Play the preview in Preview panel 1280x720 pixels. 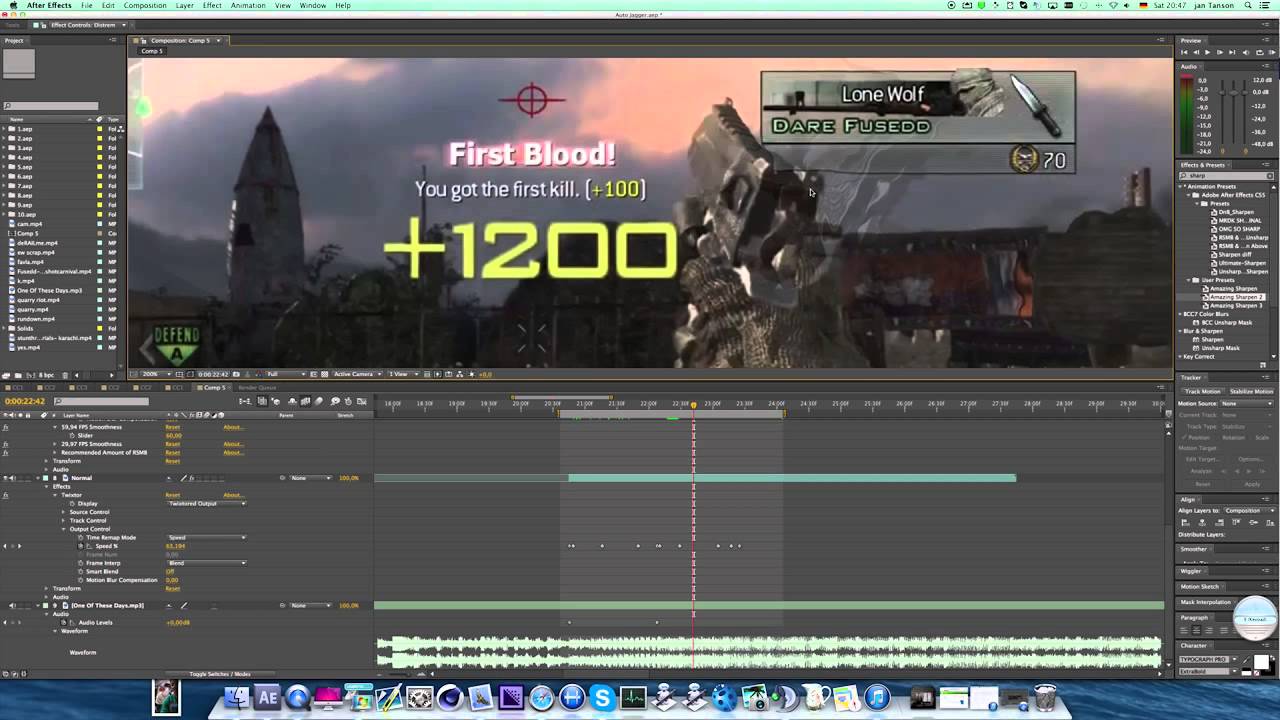(1207, 52)
